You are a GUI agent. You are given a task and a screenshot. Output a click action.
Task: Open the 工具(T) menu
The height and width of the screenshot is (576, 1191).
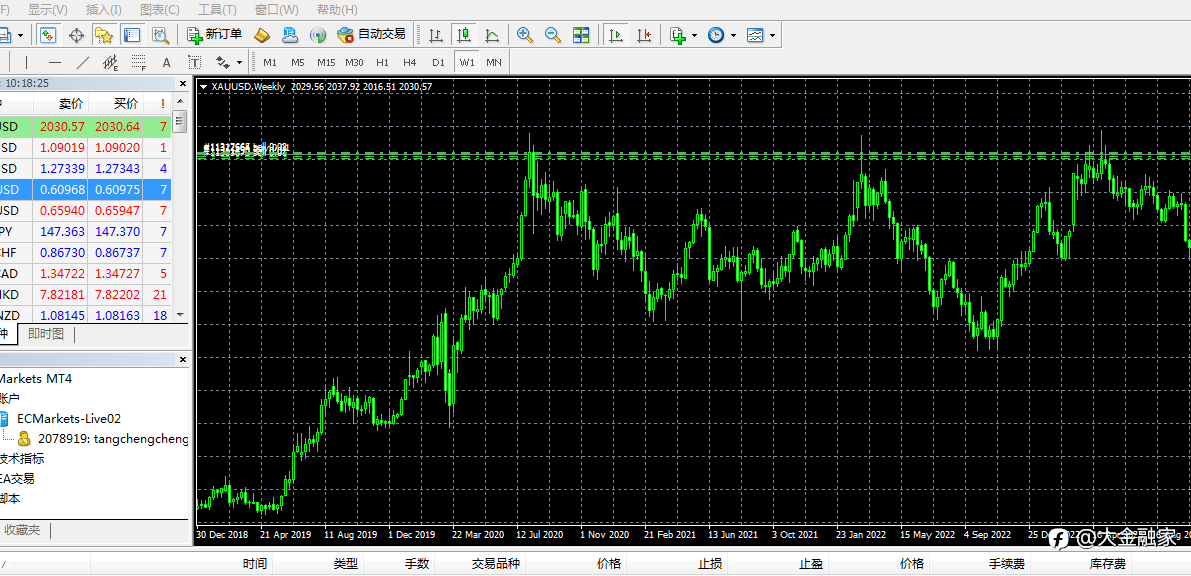point(216,9)
